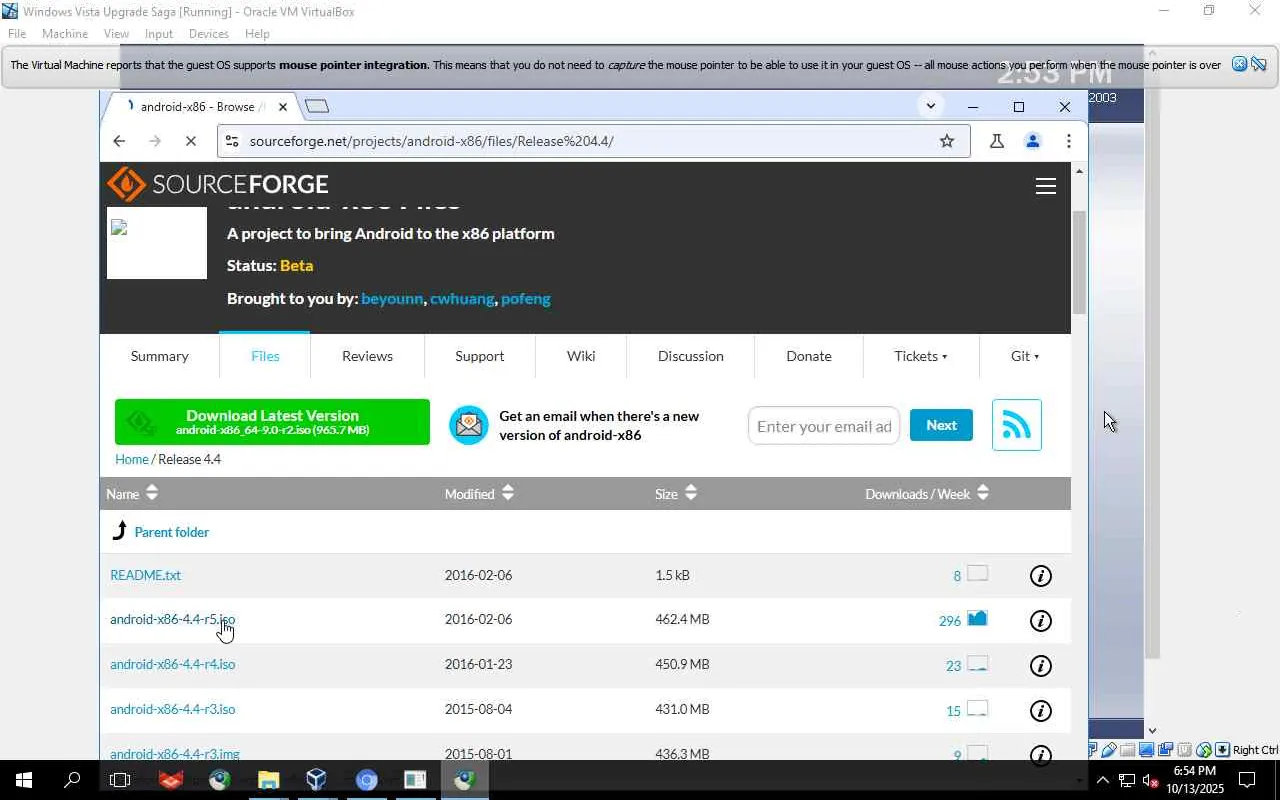Open File Explorer from the taskbar
Viewport: 1280px width, 800px height.
pos(268,780)
